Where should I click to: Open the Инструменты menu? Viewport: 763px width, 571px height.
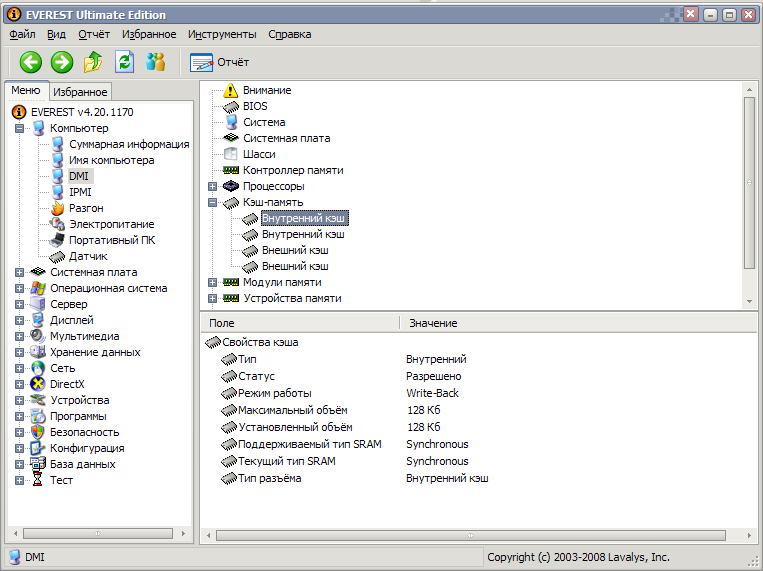coord(222,34)
